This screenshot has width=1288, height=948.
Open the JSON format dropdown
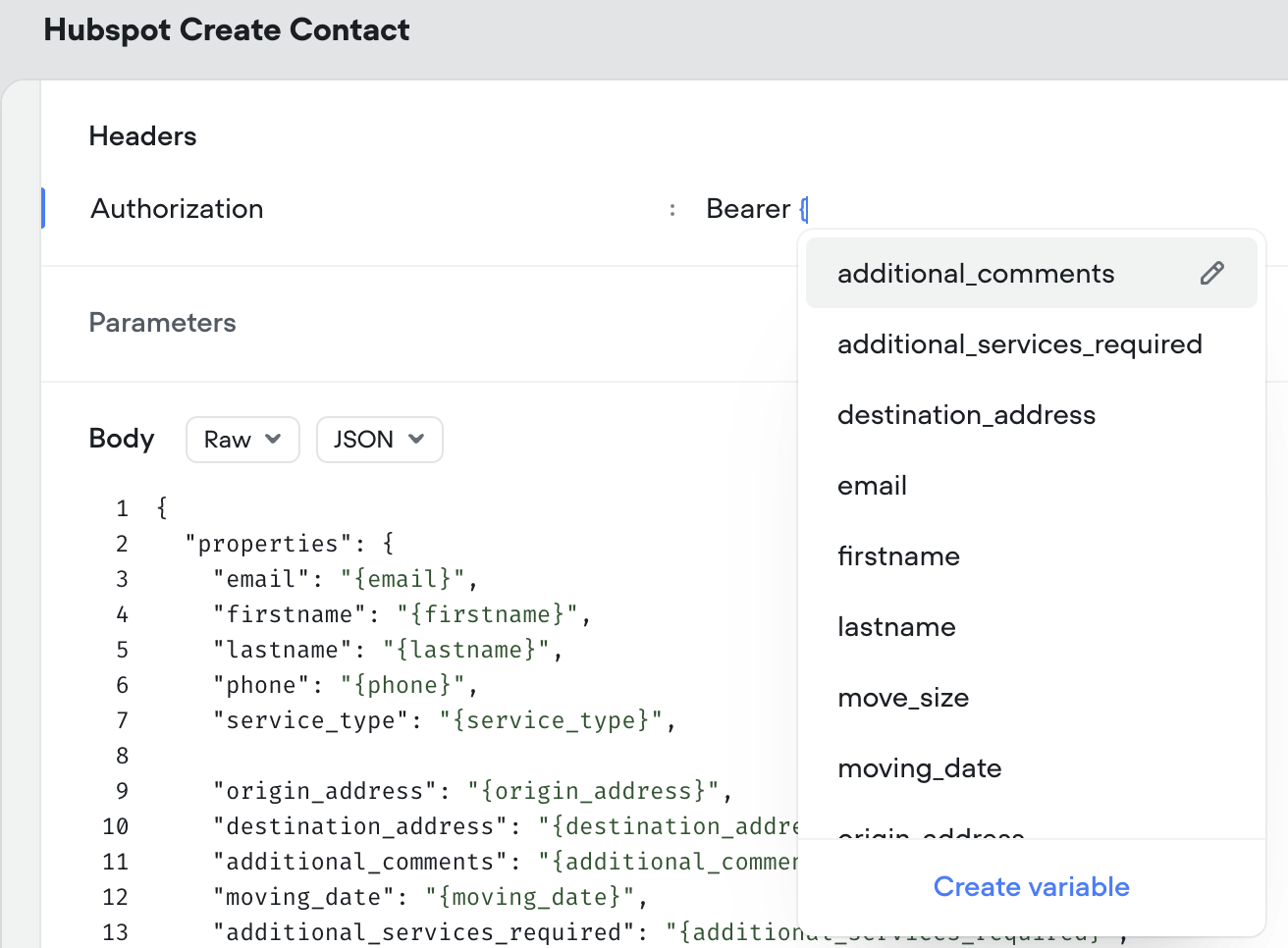(x=379, y=440)
